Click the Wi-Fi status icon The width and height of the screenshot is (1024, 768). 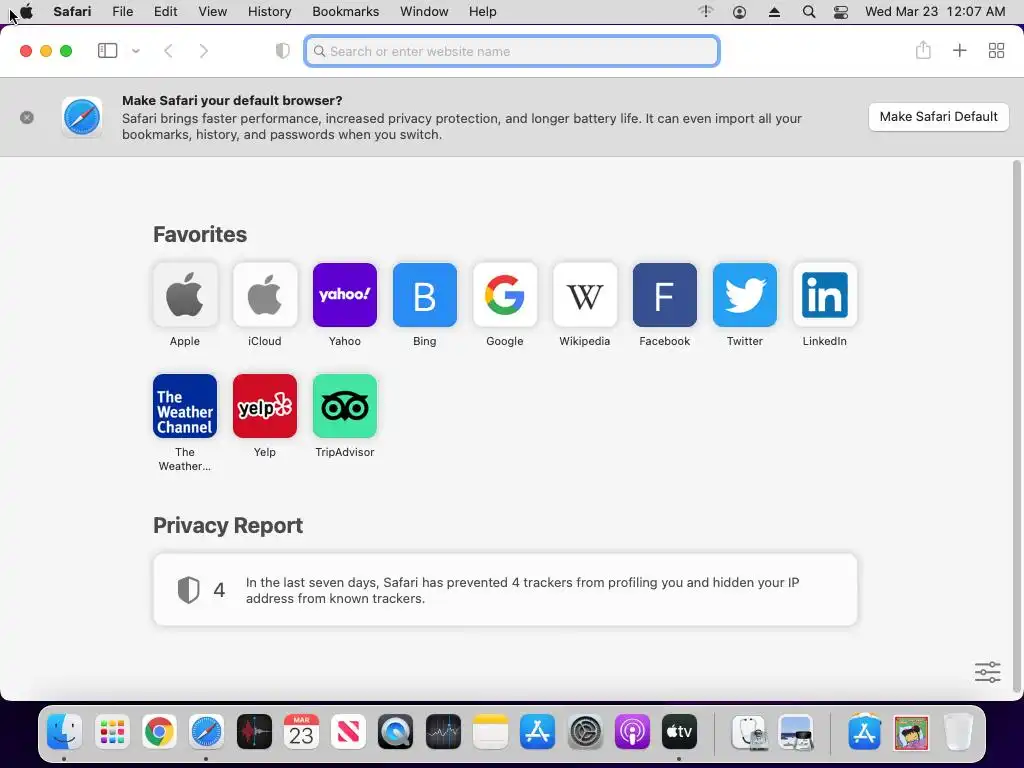click(x=705, y=11)
